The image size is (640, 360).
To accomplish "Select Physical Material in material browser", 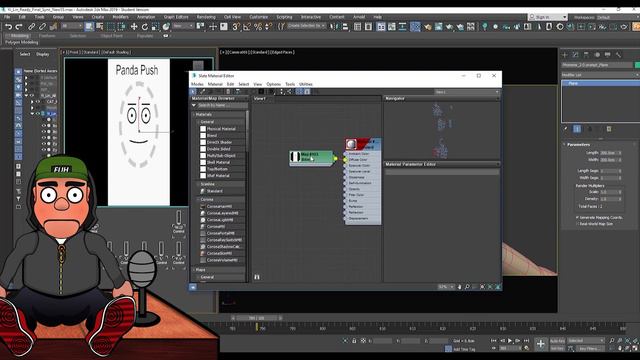I will click(221, 129).
